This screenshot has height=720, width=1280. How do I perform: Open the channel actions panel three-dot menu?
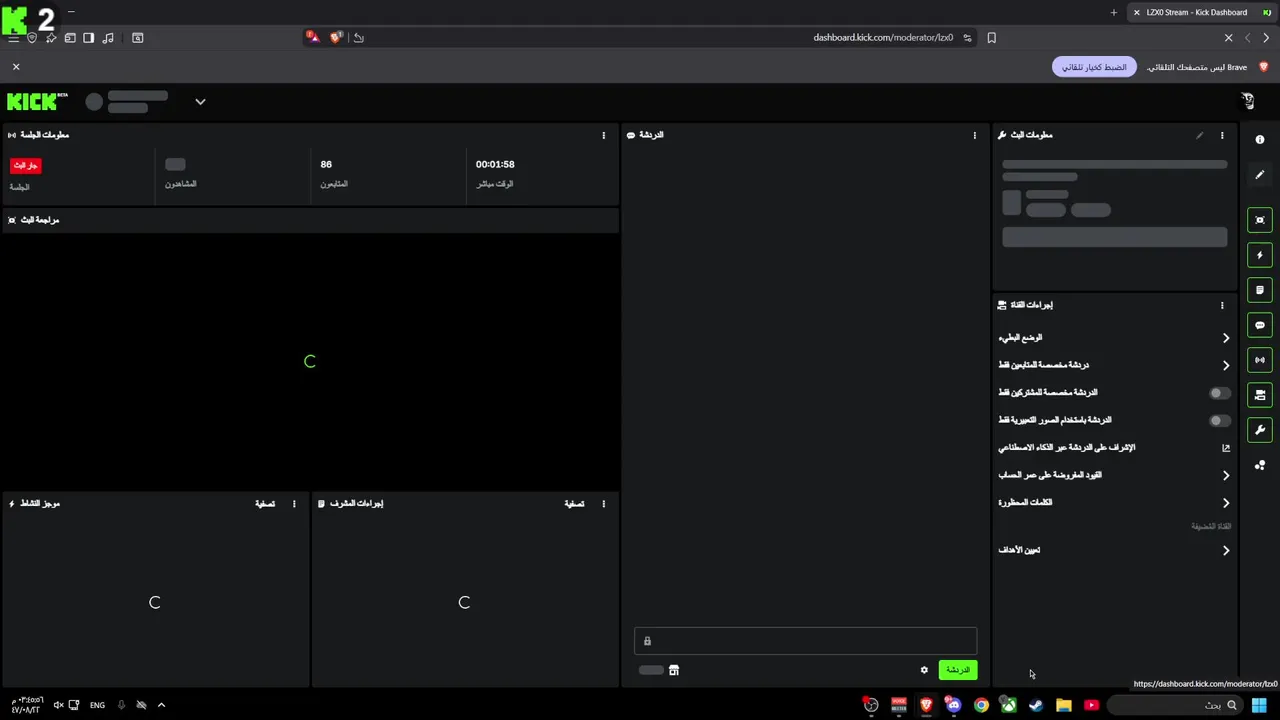(1222, 305)
